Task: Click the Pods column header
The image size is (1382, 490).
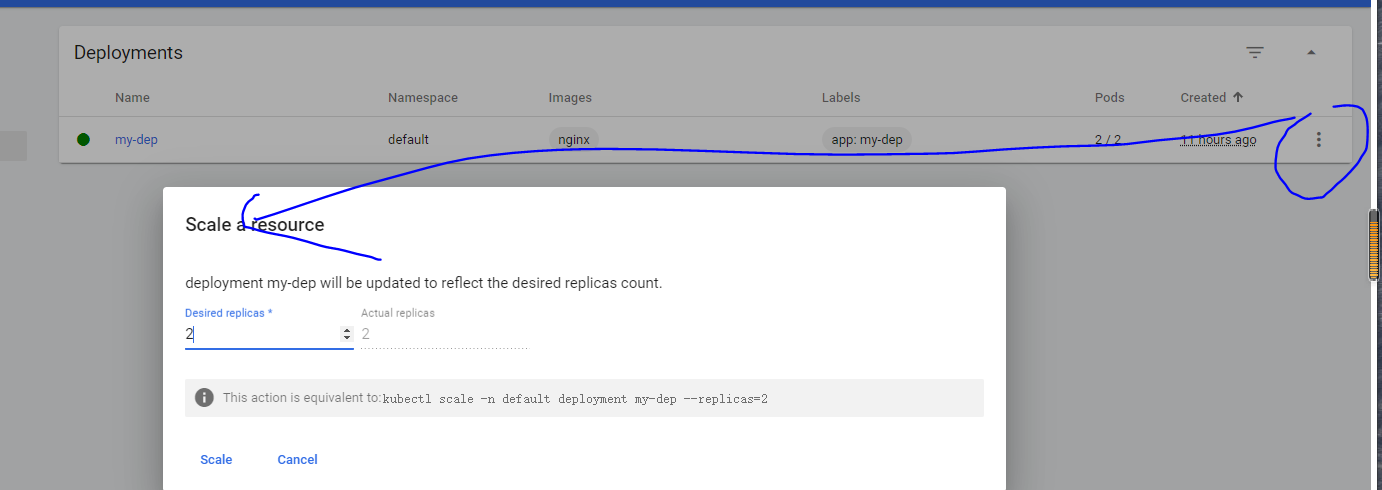Action: (x=1110, y=98)
